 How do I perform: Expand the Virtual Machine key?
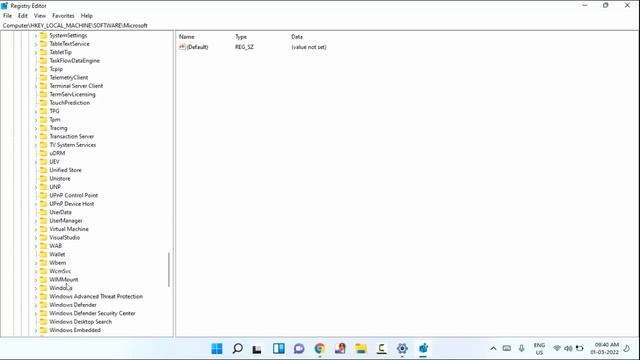36,229
